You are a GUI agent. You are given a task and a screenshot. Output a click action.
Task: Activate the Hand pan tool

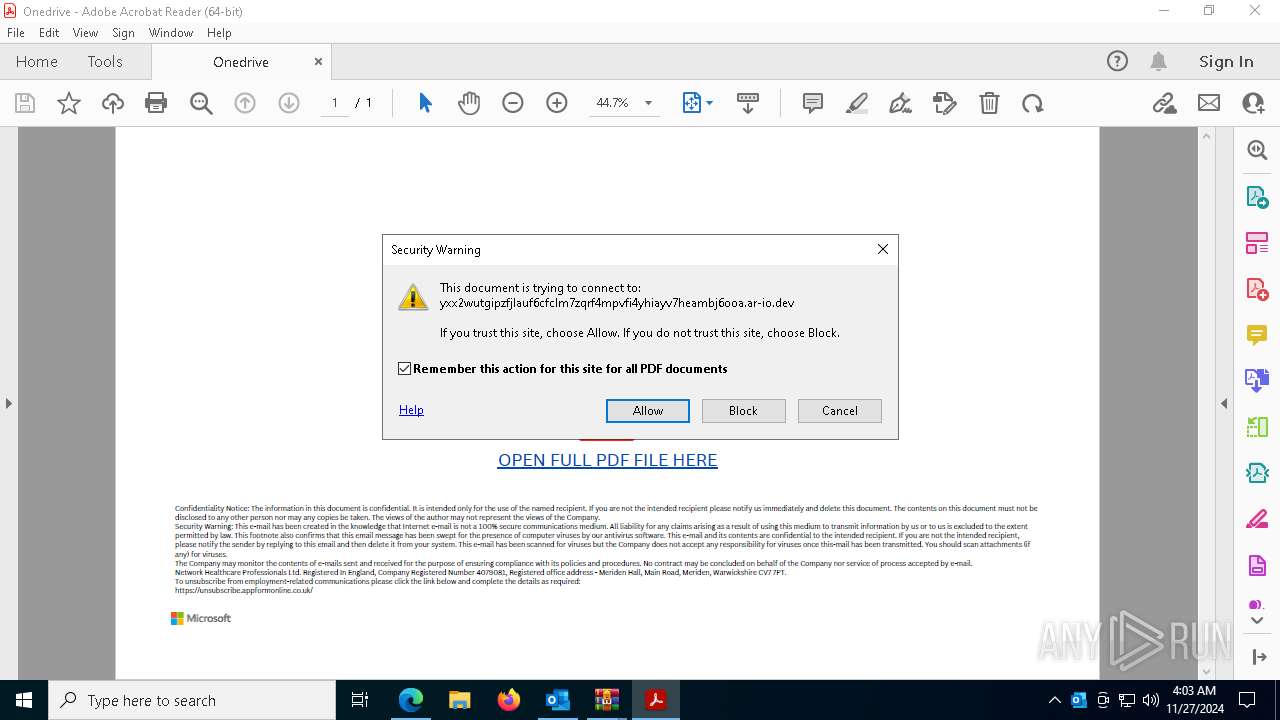click(469, 103)
